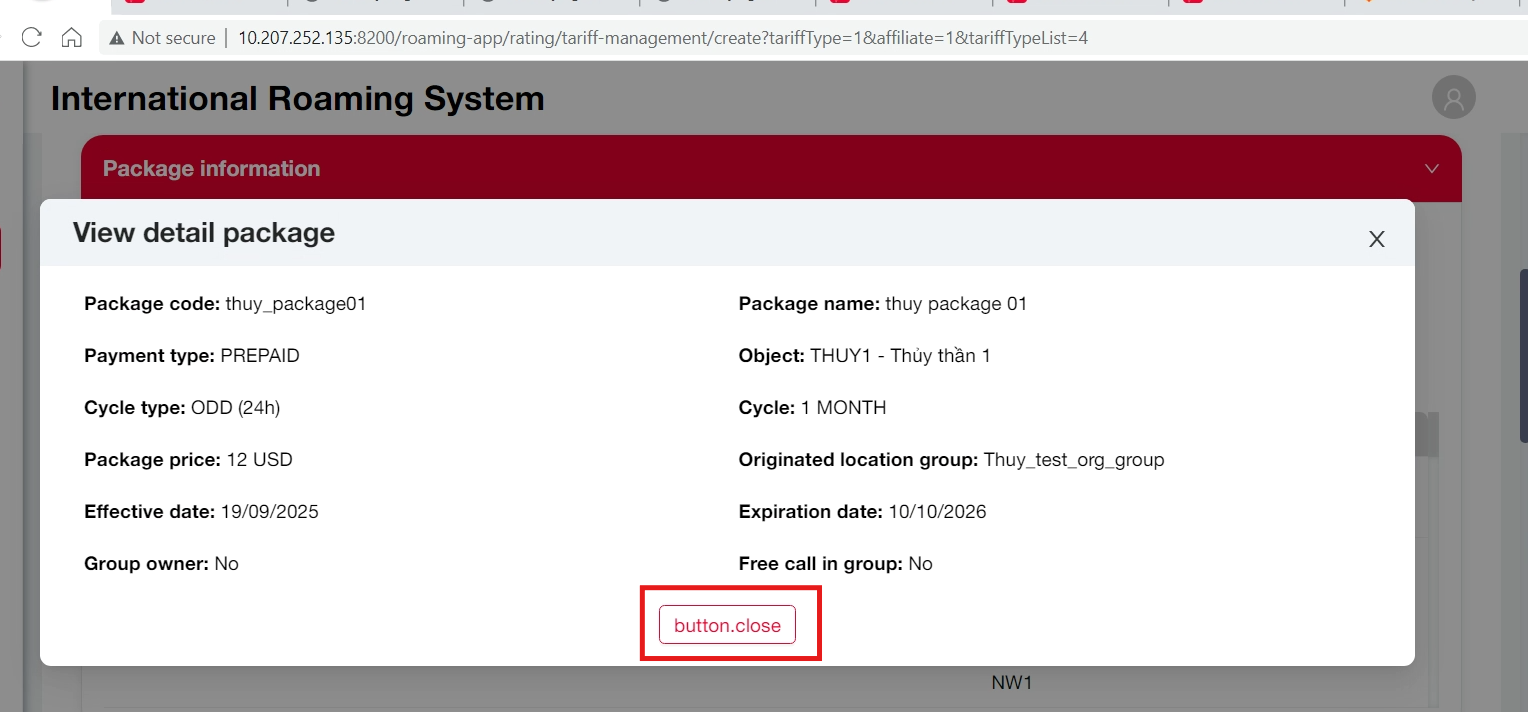Viewport: 1528px width, 712px height.
Task: Click the package price 12 USD
Action: 259,460
